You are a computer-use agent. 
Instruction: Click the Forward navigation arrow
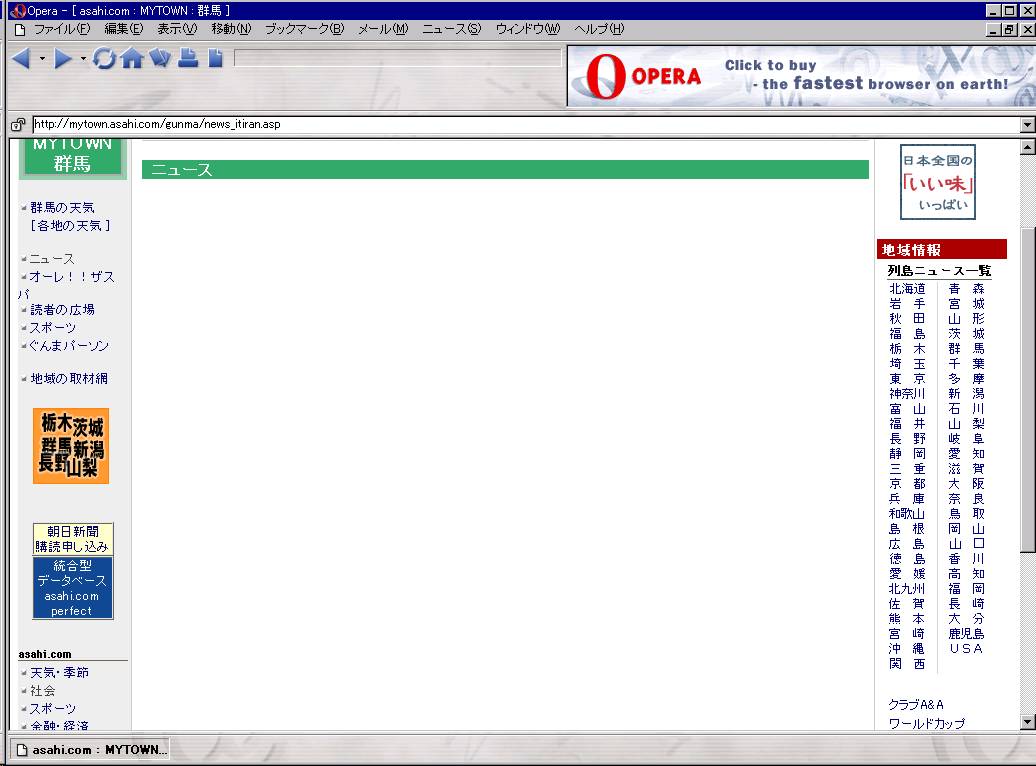(x=64, y=59)
